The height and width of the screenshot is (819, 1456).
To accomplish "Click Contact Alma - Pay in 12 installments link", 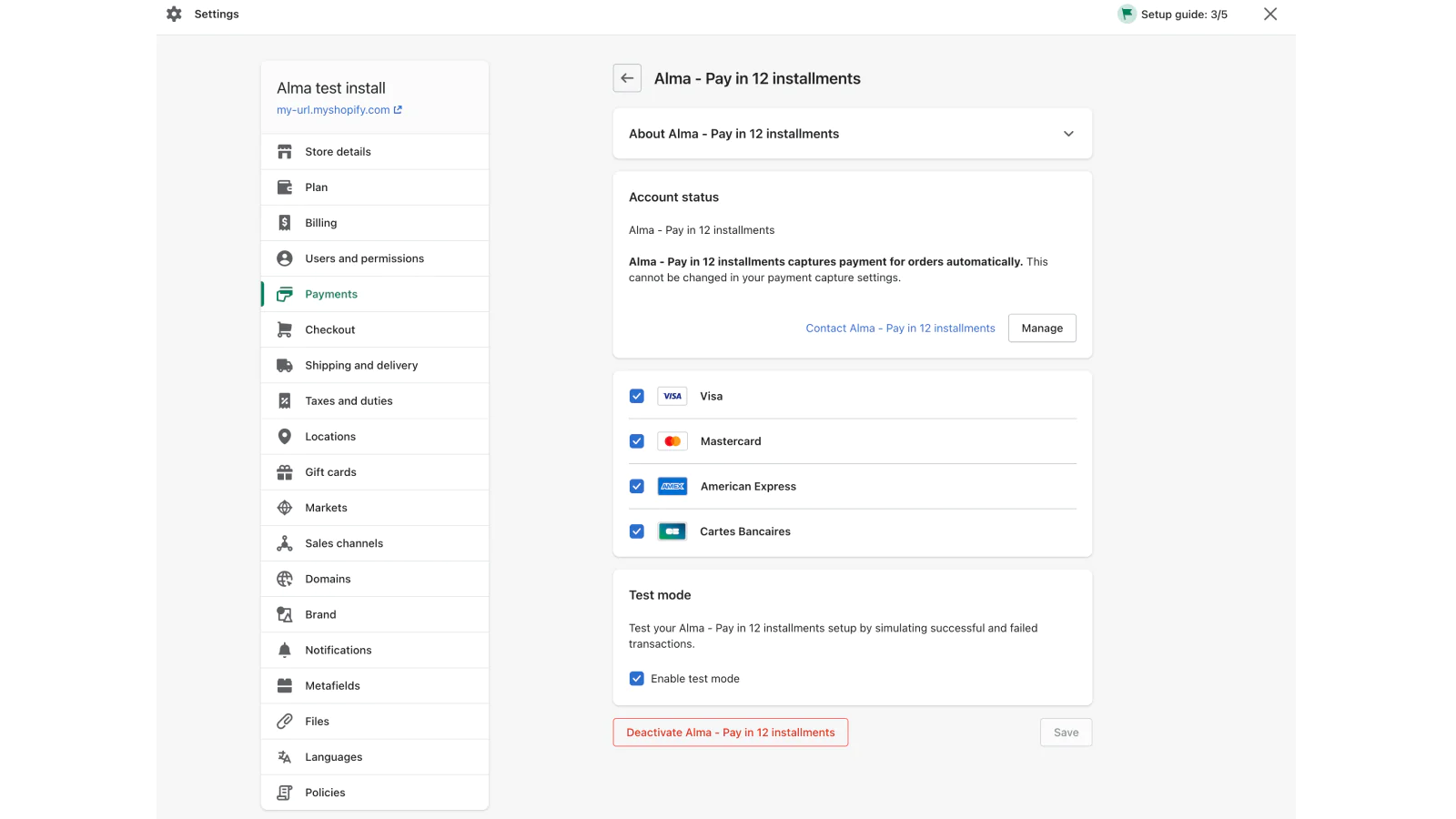I will [900, 329].
